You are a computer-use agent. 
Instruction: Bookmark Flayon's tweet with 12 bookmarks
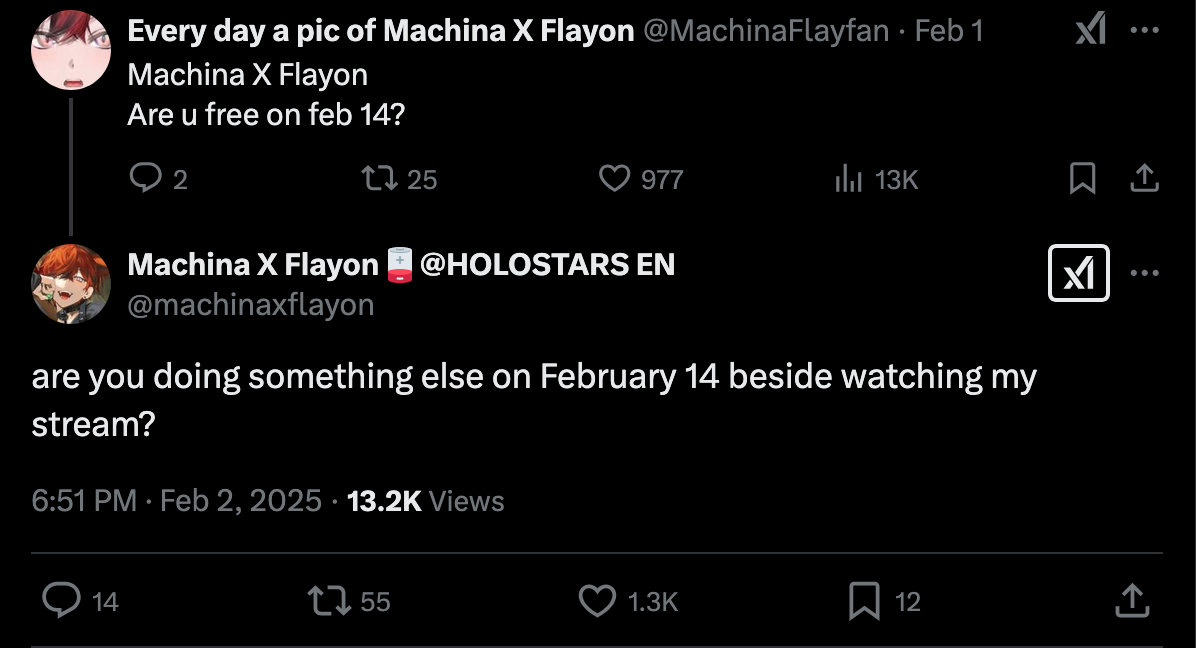pyautogui.click(x=863, y=601)
